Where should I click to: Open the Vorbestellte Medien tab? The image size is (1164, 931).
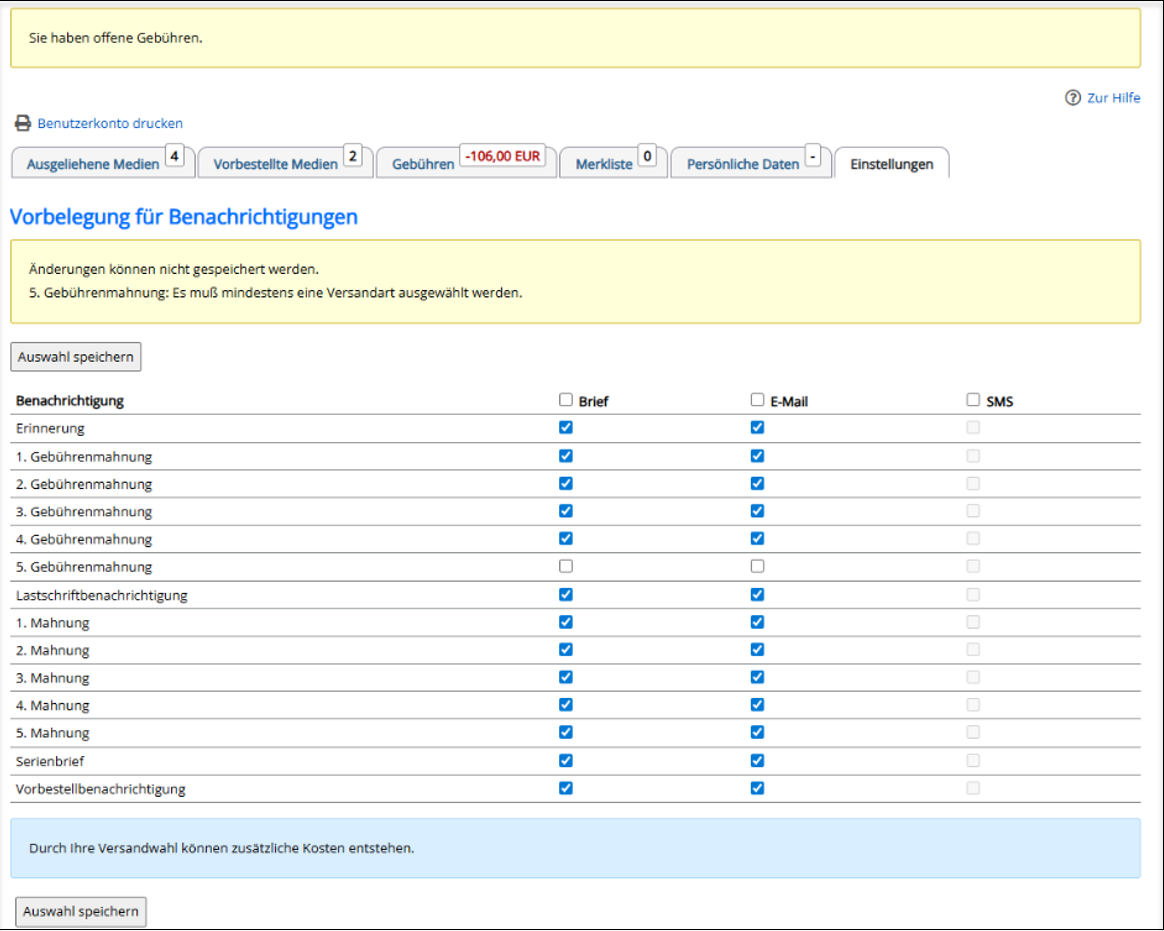(275, 164)
